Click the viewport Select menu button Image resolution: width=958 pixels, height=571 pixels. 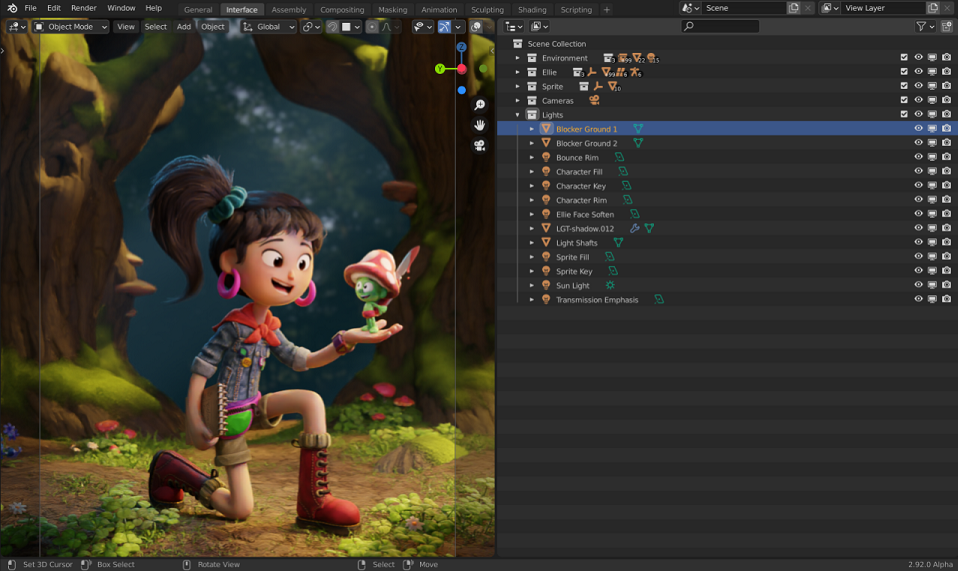pos(155,27)
